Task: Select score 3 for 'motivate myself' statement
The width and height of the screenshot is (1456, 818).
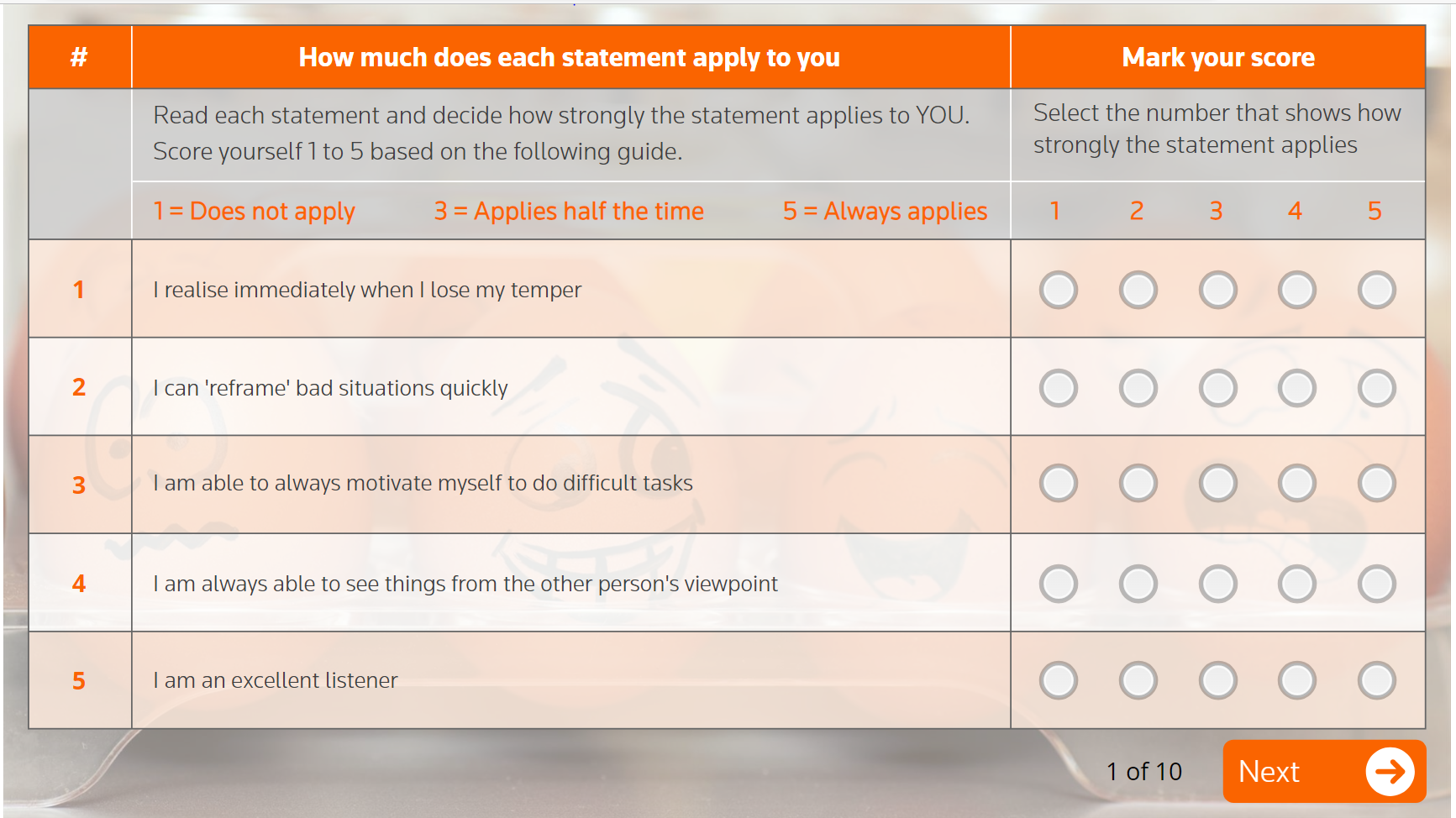Action: (1217, 483)
